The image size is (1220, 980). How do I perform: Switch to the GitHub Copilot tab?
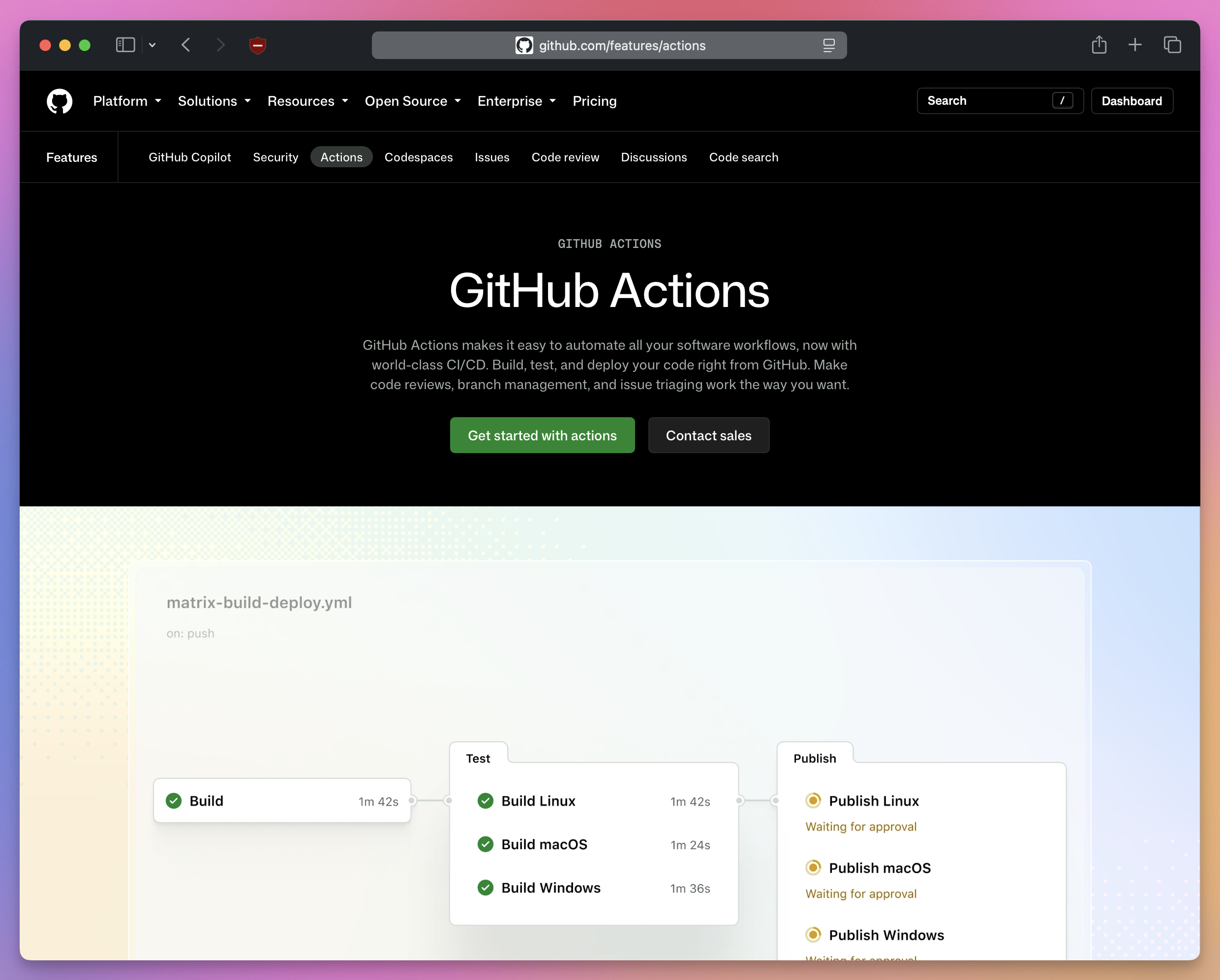[x=189, y=157]
